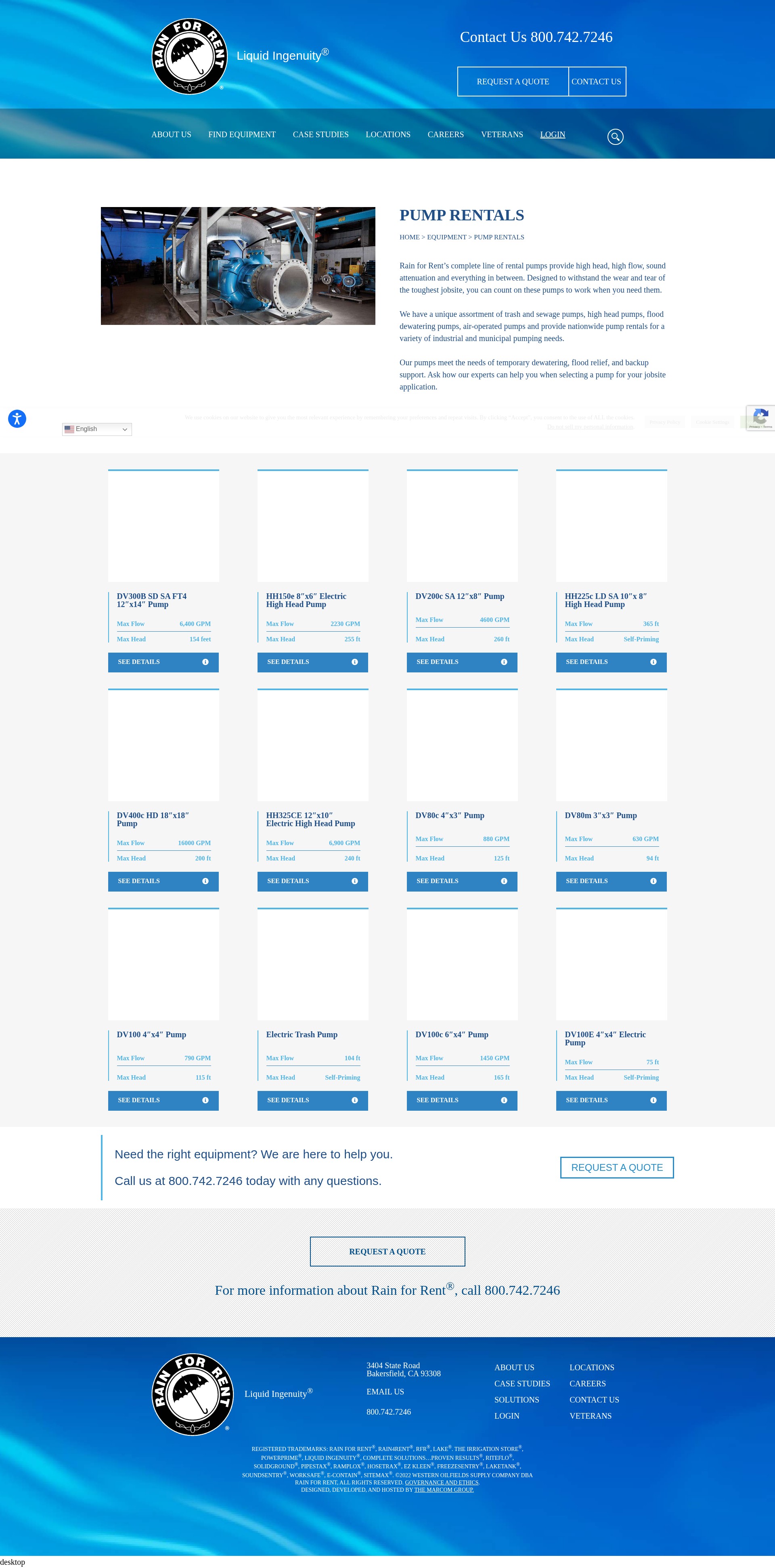Click info icon on HH150e Electric High Head card
This screenshot has width=775, height=1568.
pos(354,662)
